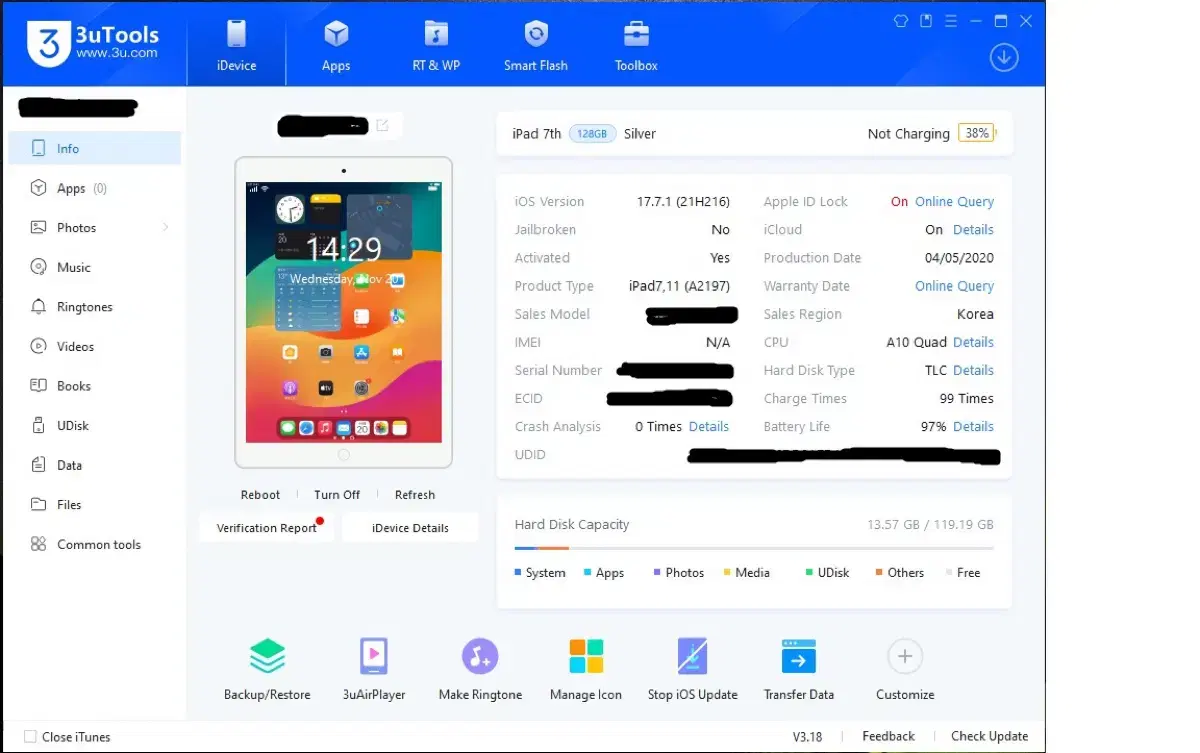The height and width of the screenshot is (753, 1200).
Task: Open the downloads circle arrow icon
Action: coord(1004,58)
